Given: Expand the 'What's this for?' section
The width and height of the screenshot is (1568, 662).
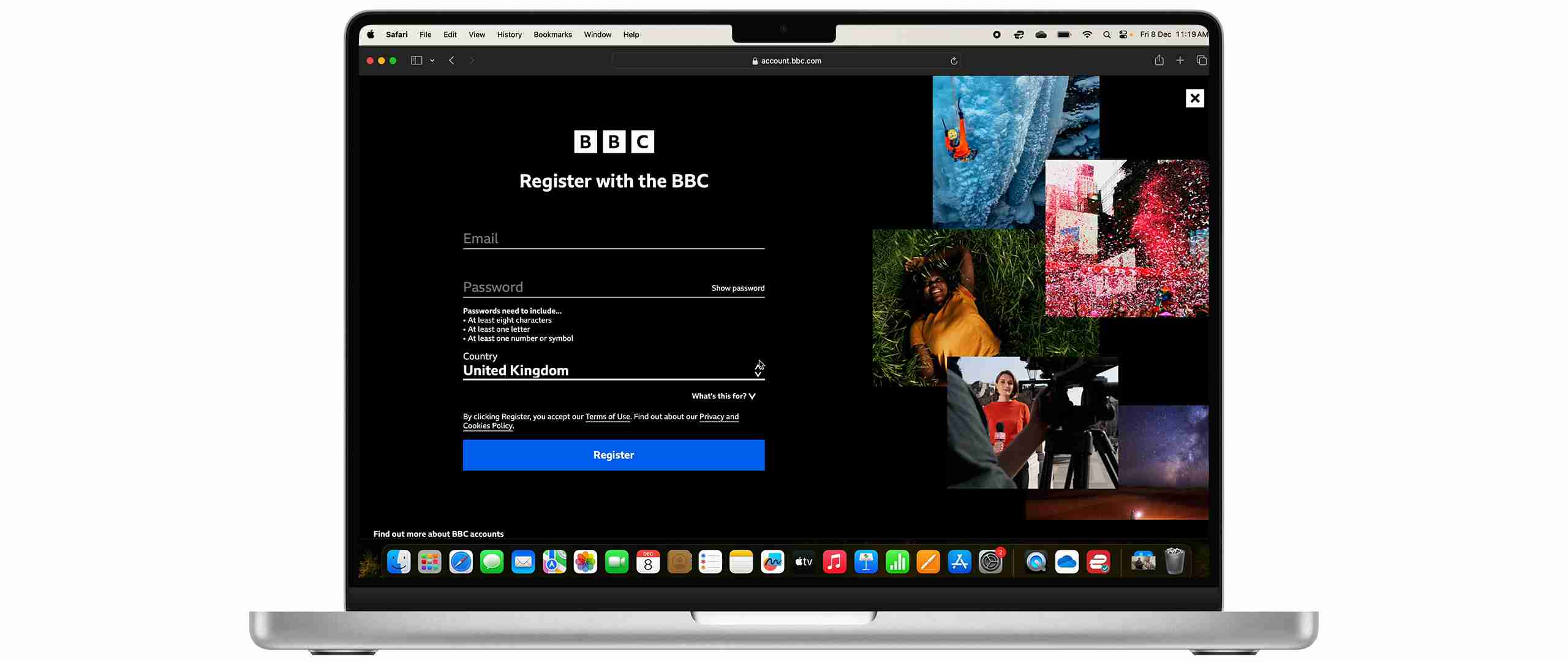Looking at the screenshot, I should coord(723,396).
